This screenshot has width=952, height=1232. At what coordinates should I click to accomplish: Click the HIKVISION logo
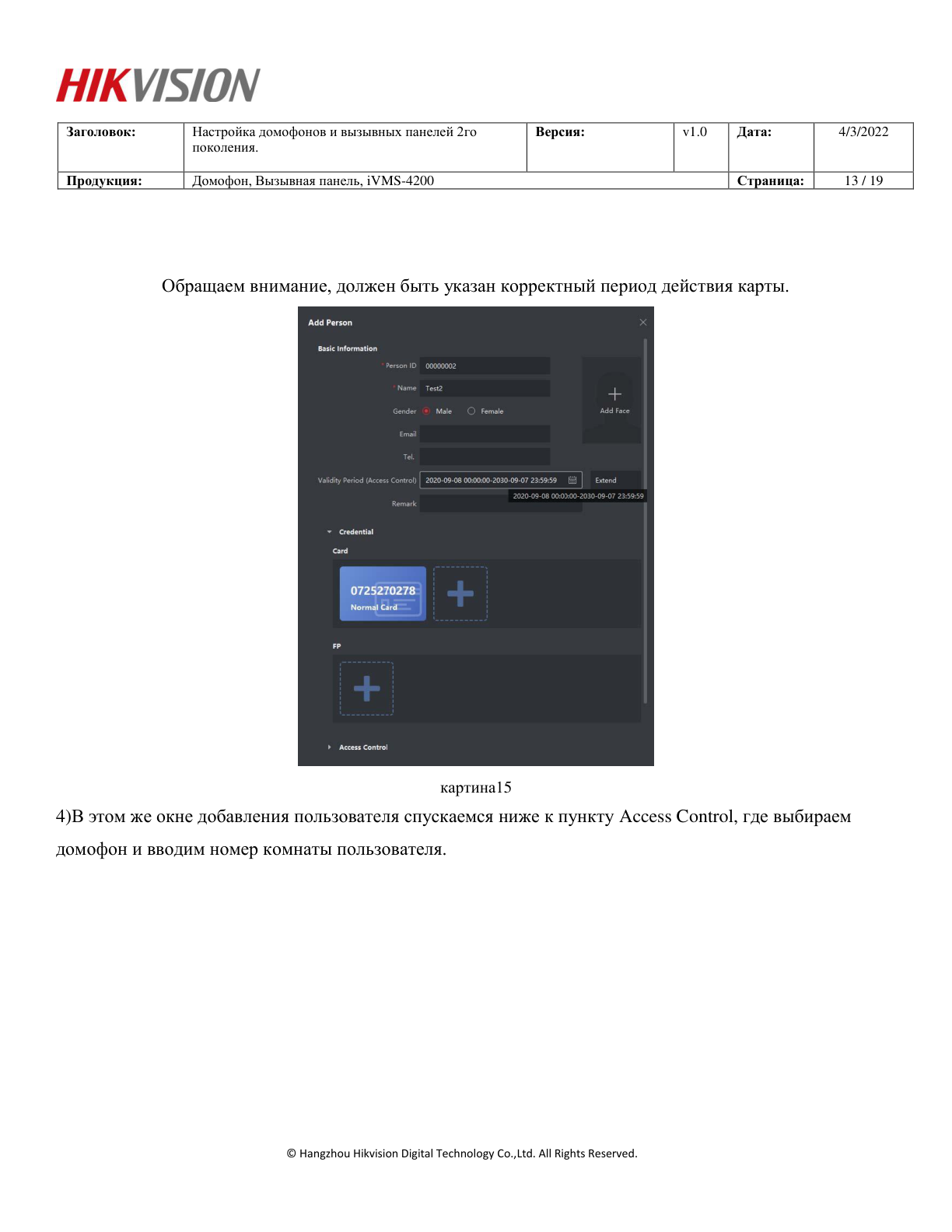(158, 86)
